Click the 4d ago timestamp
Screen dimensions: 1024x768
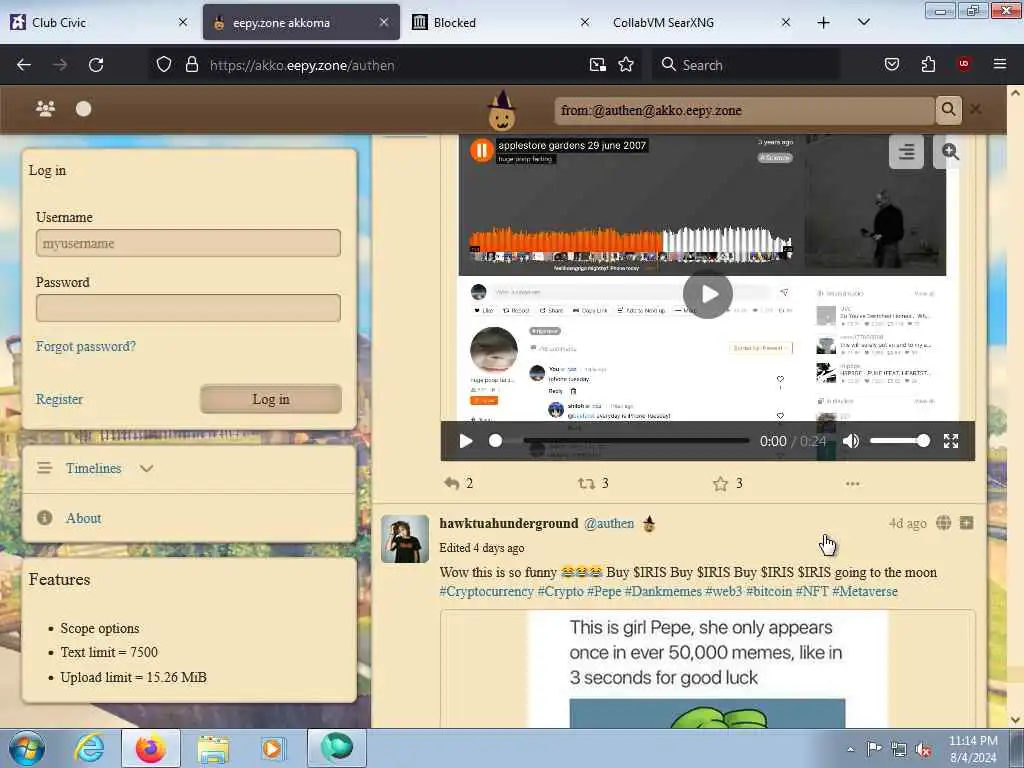pos(908,523)
